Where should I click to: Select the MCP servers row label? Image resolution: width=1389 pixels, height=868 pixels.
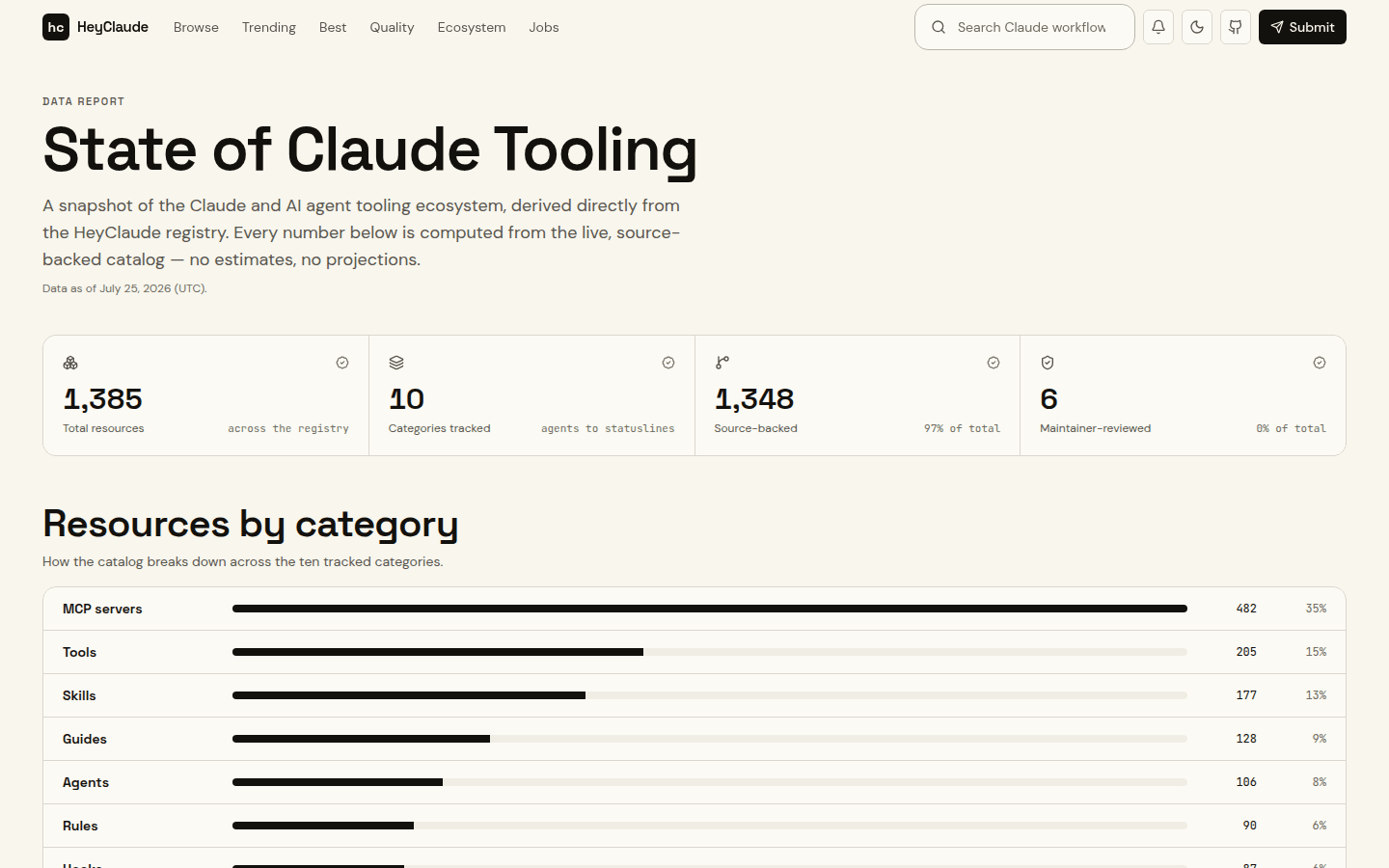pos(102,609)
